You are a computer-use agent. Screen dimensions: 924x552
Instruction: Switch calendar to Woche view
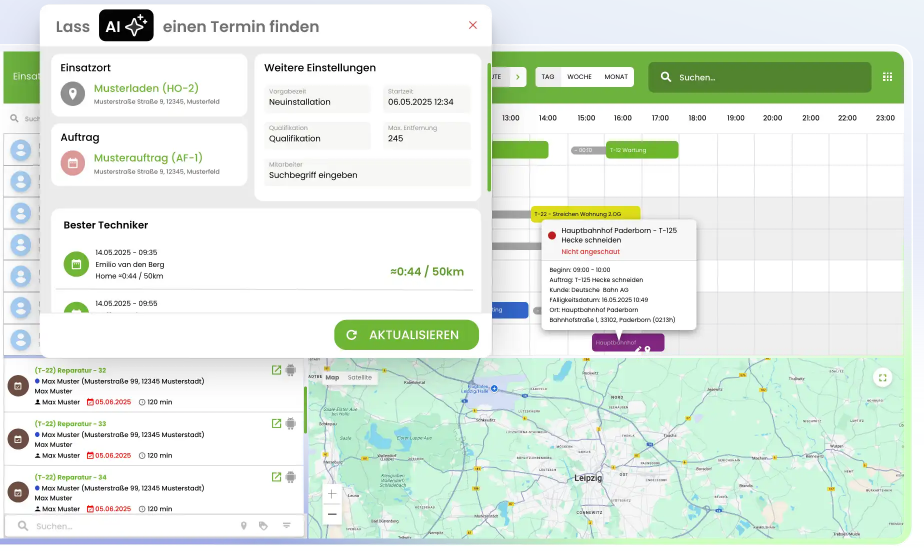579,77
